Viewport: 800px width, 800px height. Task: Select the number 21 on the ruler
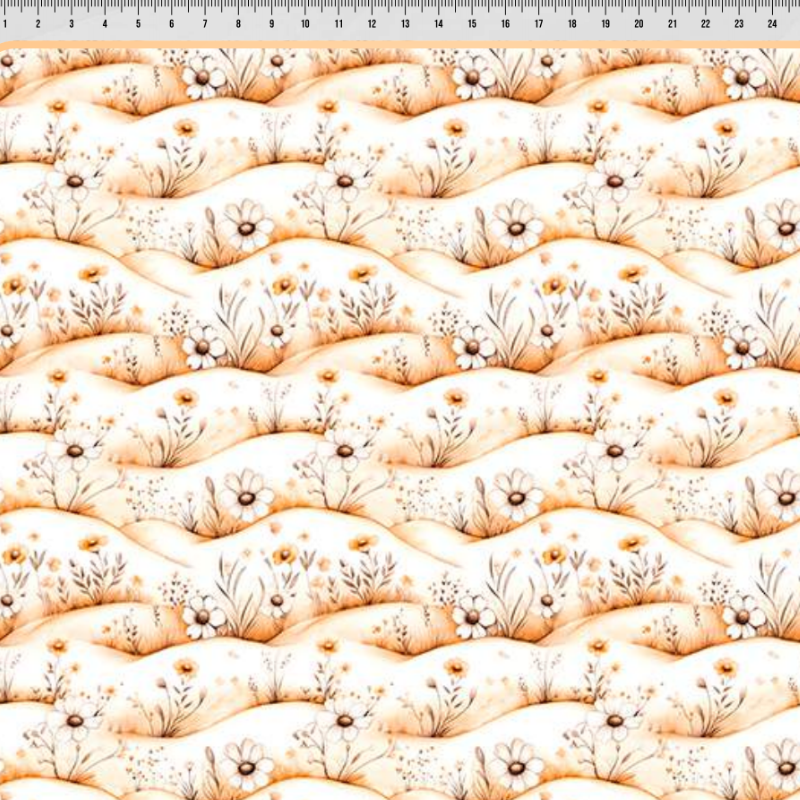coord(672,23)
